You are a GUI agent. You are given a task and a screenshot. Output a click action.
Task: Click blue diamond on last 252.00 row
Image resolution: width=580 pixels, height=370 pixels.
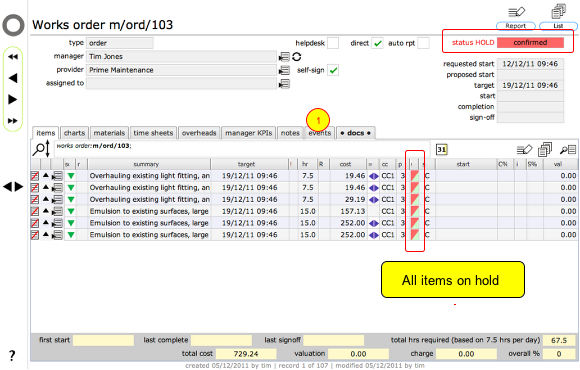pos(374,235)
